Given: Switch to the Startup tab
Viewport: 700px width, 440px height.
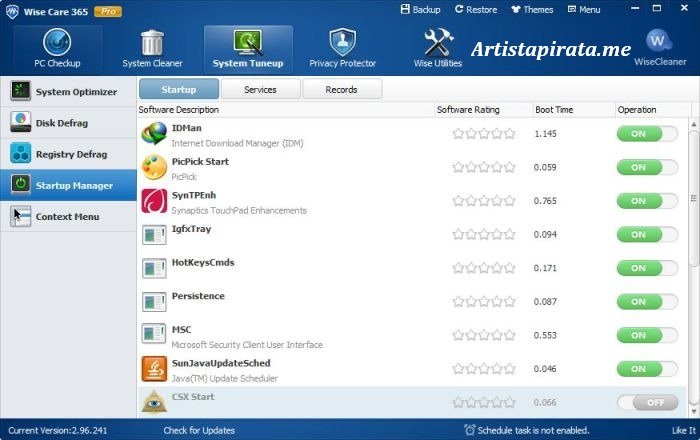Looking at the screenshot, I should [179, 89].
